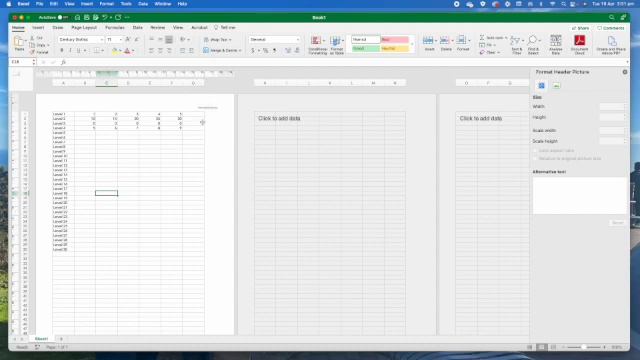Screen dimensions: 640x360
Task: Click the fx insert function icon
Action: click(x=63, y=62)
